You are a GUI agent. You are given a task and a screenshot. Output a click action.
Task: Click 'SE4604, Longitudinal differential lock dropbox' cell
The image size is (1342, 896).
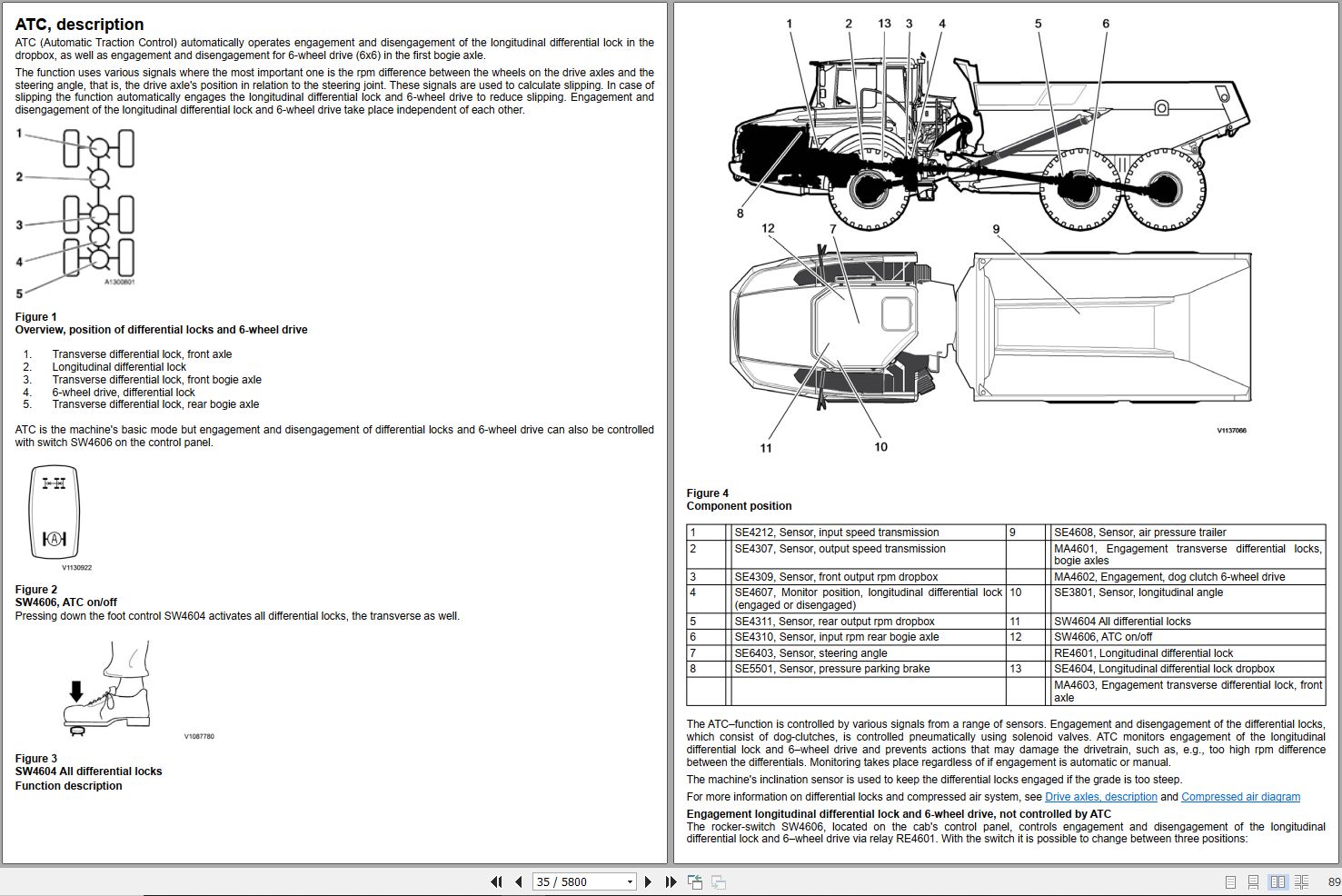click(x=1188, y=669)
